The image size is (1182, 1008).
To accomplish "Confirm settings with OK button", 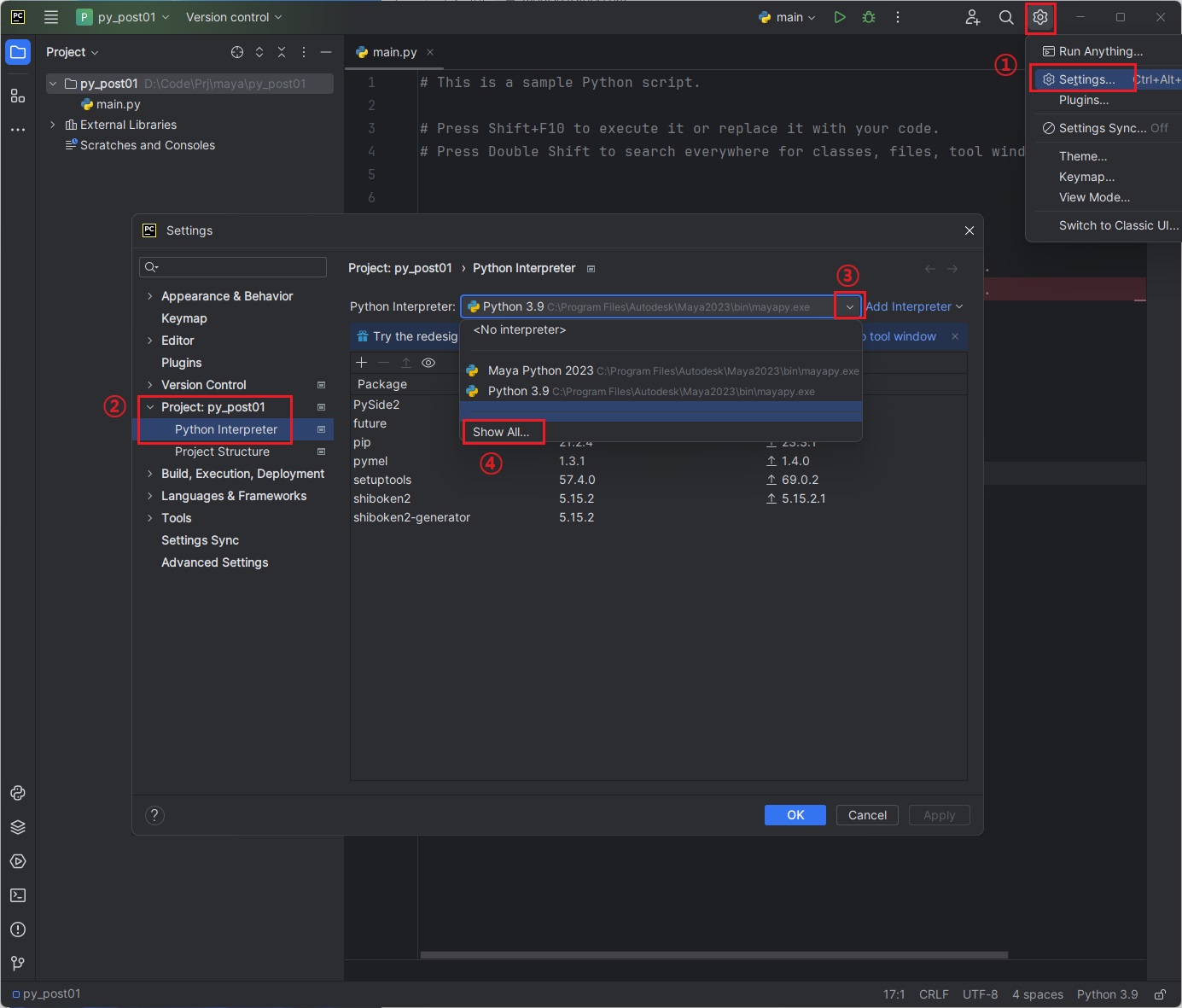I will (x=795, y=815).
